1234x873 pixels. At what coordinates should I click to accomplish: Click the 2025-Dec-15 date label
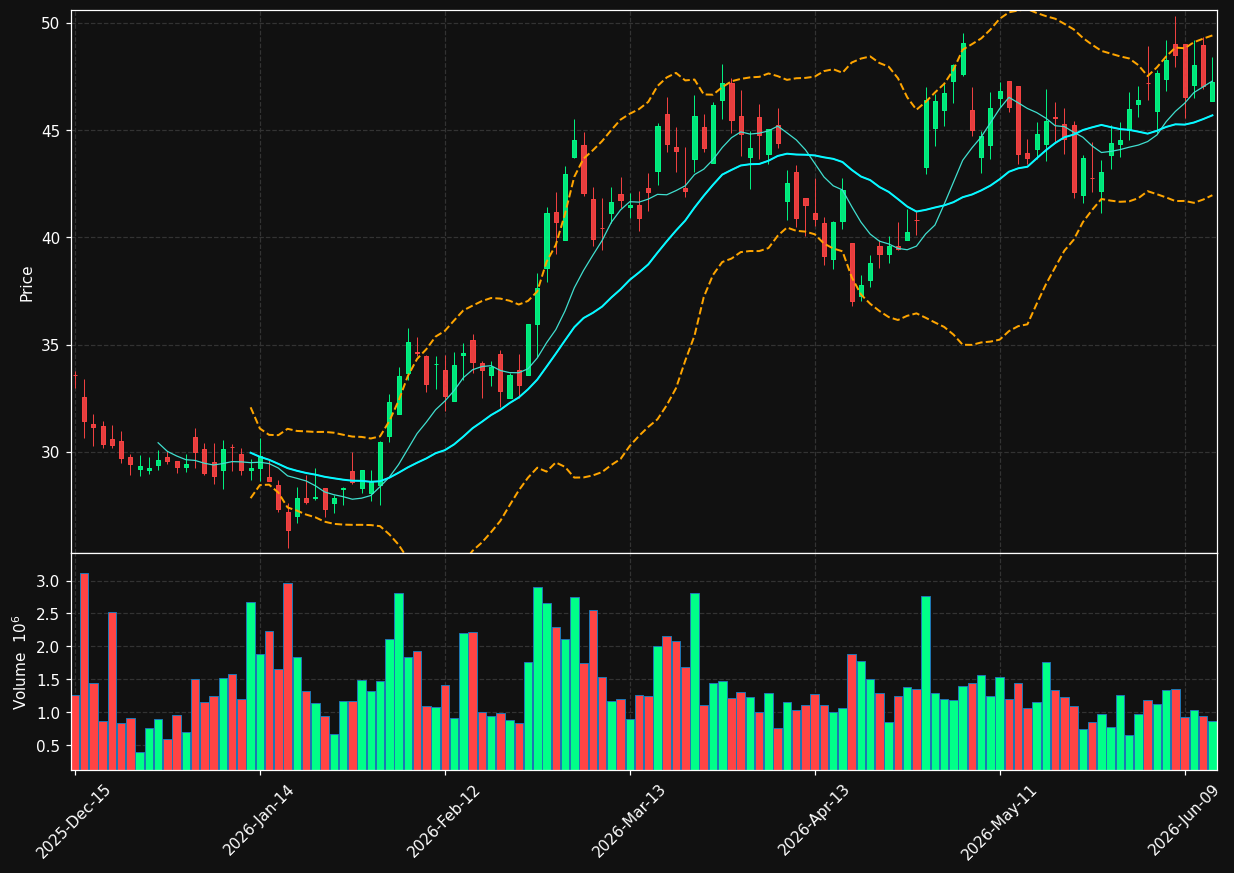[73, 822]
